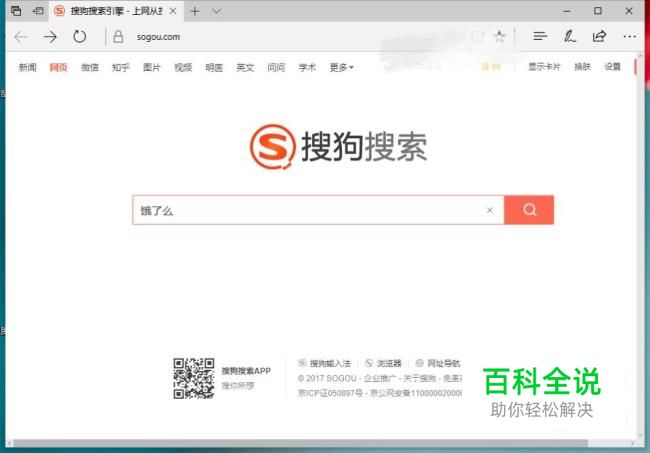Open the 问问 Q&A category
The height and width of the screenshot is (453, 650).
tap(276, 67)
